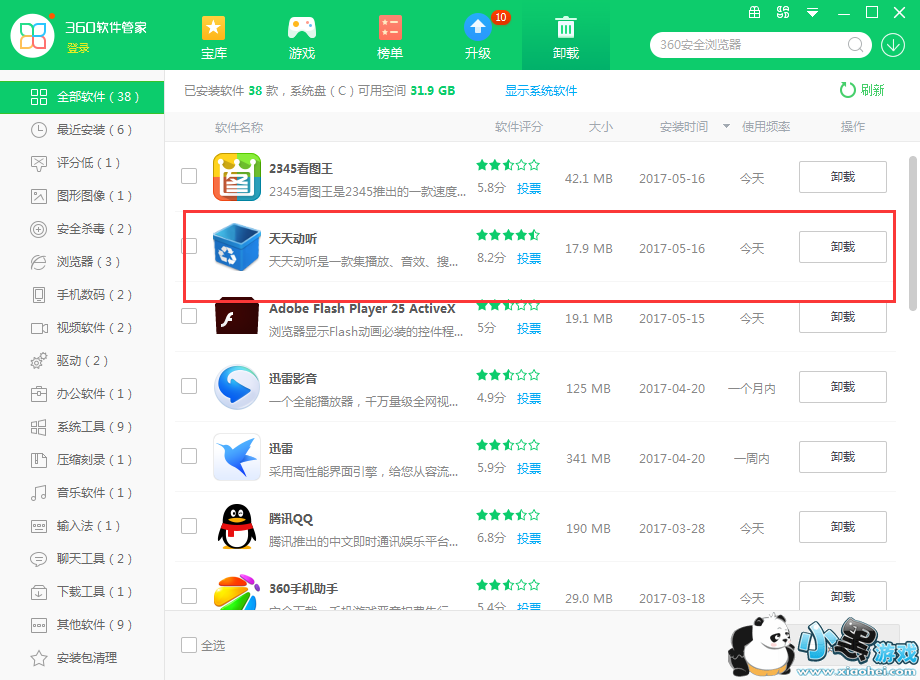Screen dimensions: 920x680
Task: Select 浏览器 (3) category
Action: [82, 262]
